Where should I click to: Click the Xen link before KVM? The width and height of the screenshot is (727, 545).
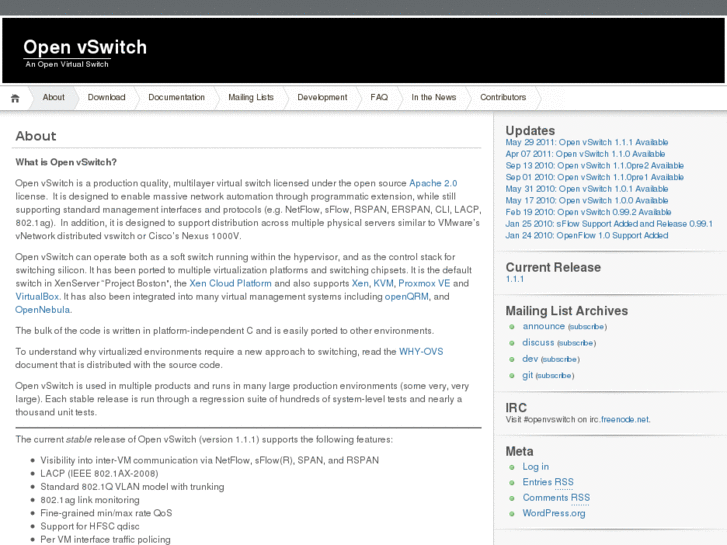(x=360, y=283)
